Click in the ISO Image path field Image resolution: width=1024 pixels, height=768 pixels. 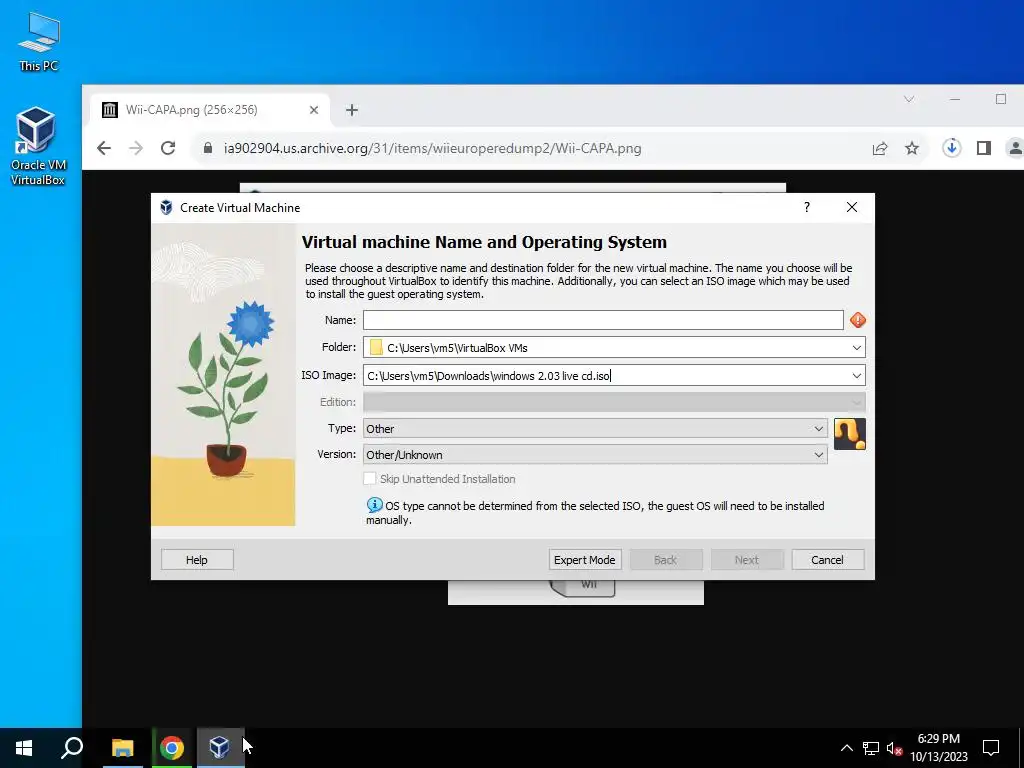tap(605, 376)
